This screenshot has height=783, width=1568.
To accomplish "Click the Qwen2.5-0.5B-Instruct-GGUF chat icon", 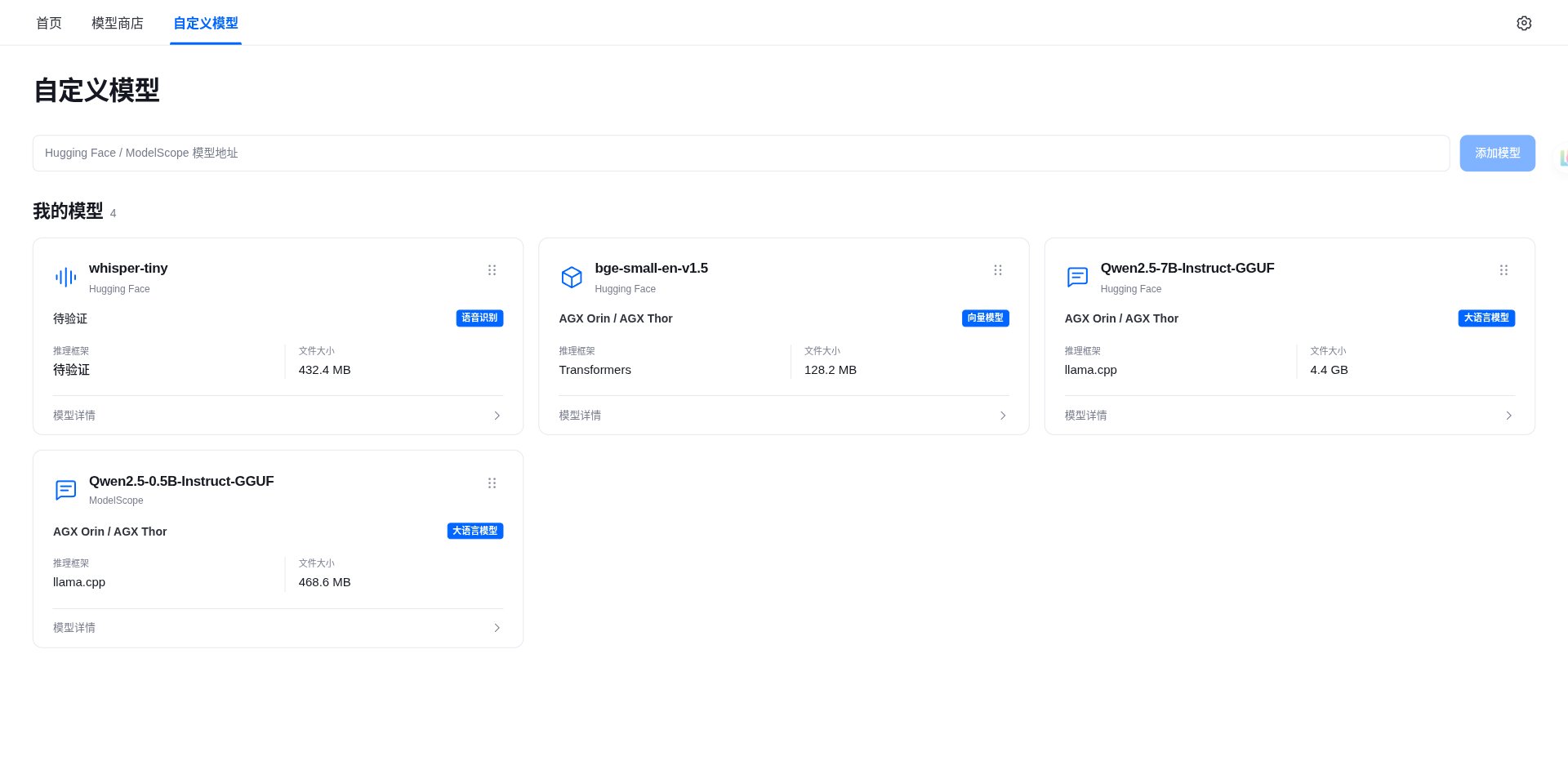I will [x=66, y=490].
